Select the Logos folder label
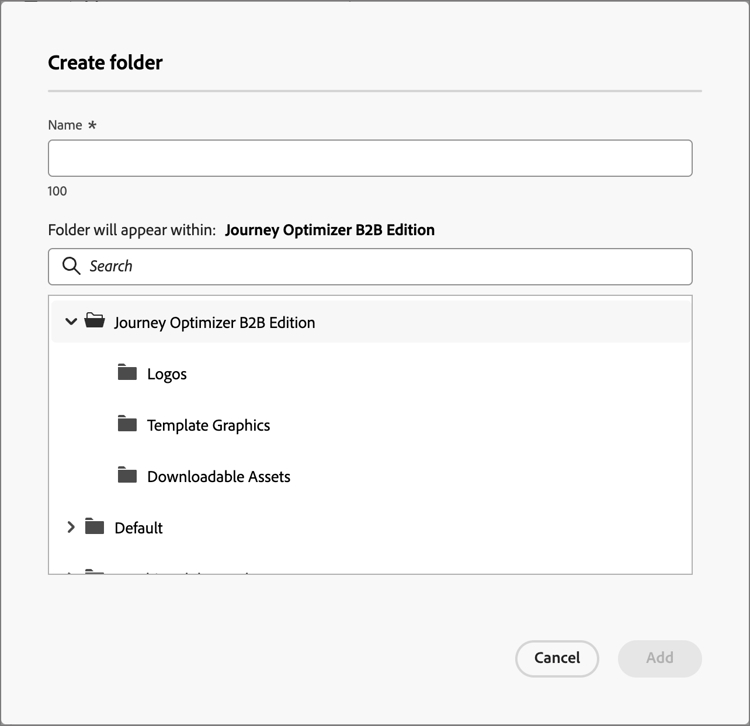 pyautogui.click(x=167, y=374)
